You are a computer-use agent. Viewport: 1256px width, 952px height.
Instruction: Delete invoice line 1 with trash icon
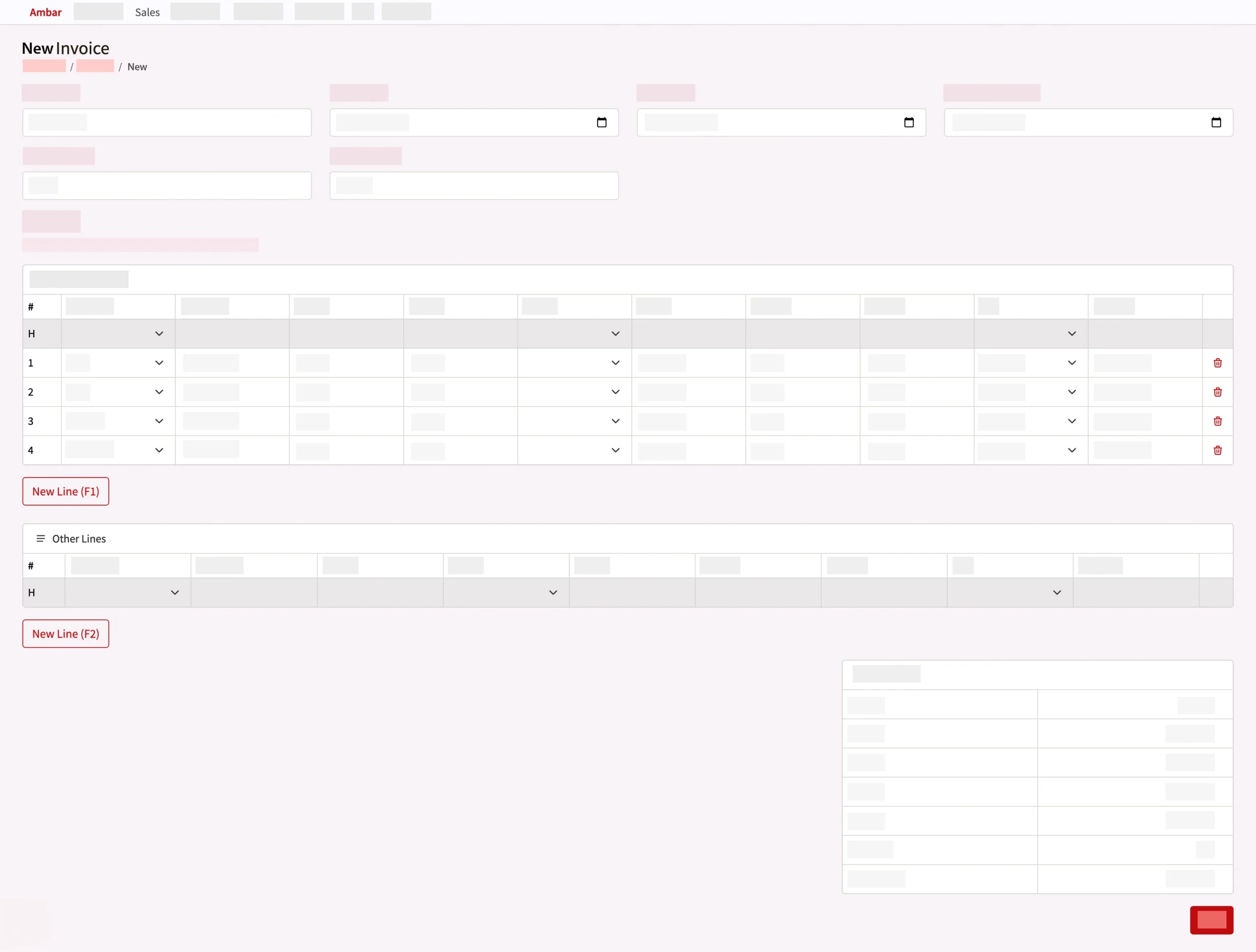pyautogui.click(x=1217, y=363)
